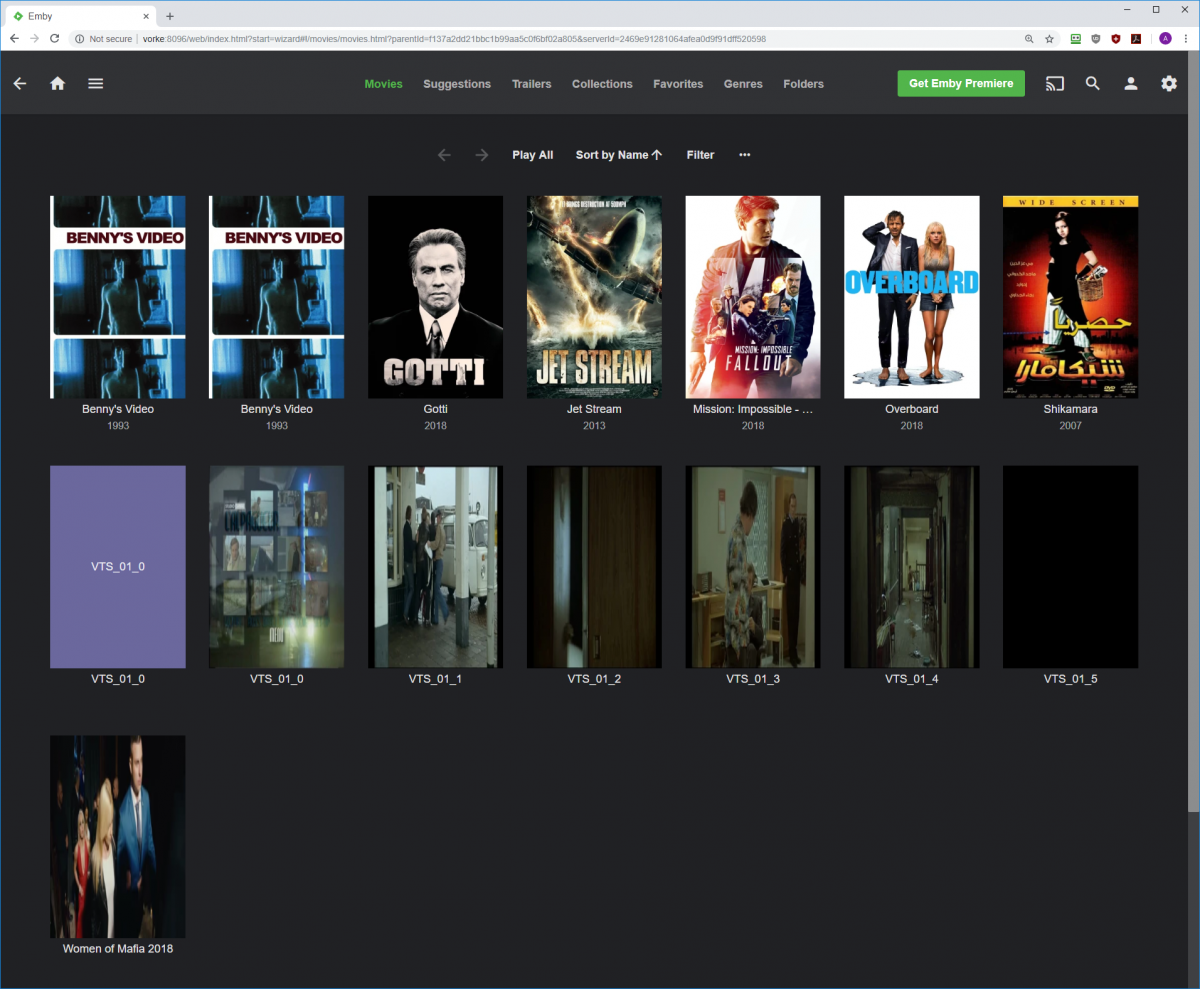
Task: Click the red PDF extension icon
Action: coord(1136,38)
